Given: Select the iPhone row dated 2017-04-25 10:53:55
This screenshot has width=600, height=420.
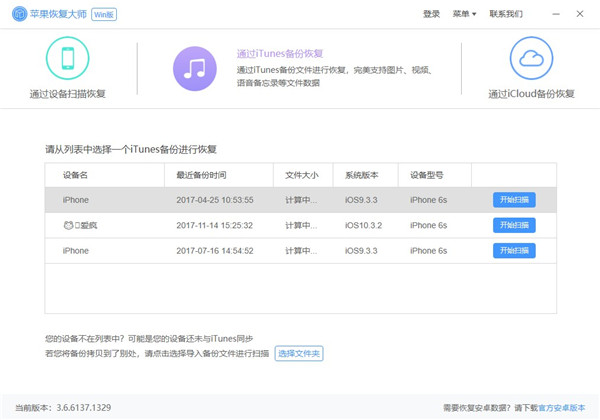Looking at the screenshot, I should [300, 200].
